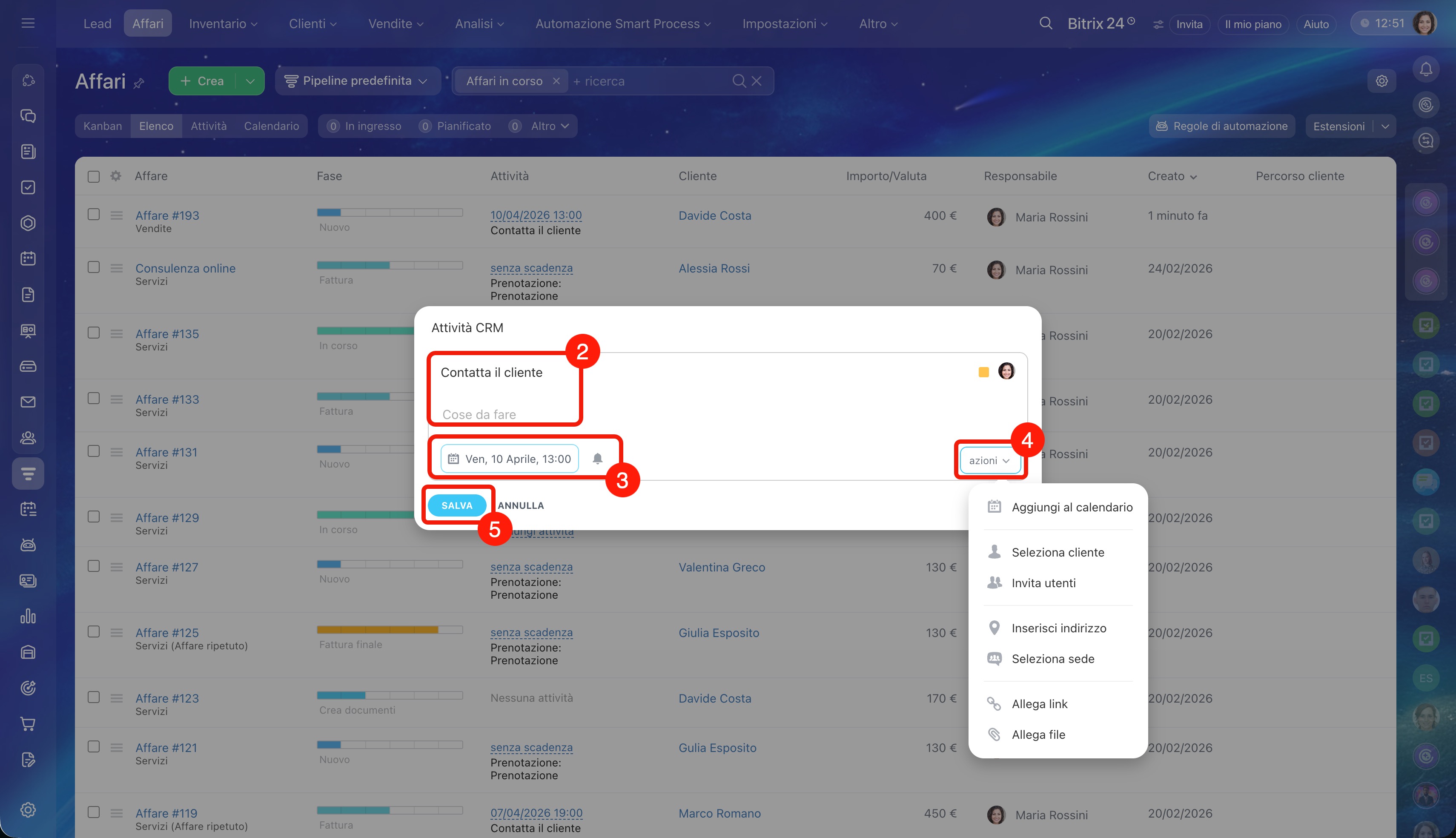1456x838 pixels.
Task: Click the pin icon next to Affari title
Action: pyautogui.click(x=139, y=83)
